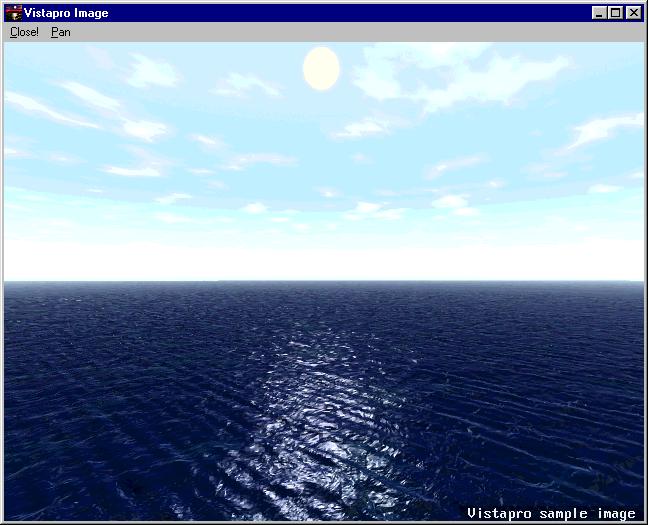Minimize the Vistapro Image window
Viewport: 648px width, 525px height.
[x=599, y=13]
